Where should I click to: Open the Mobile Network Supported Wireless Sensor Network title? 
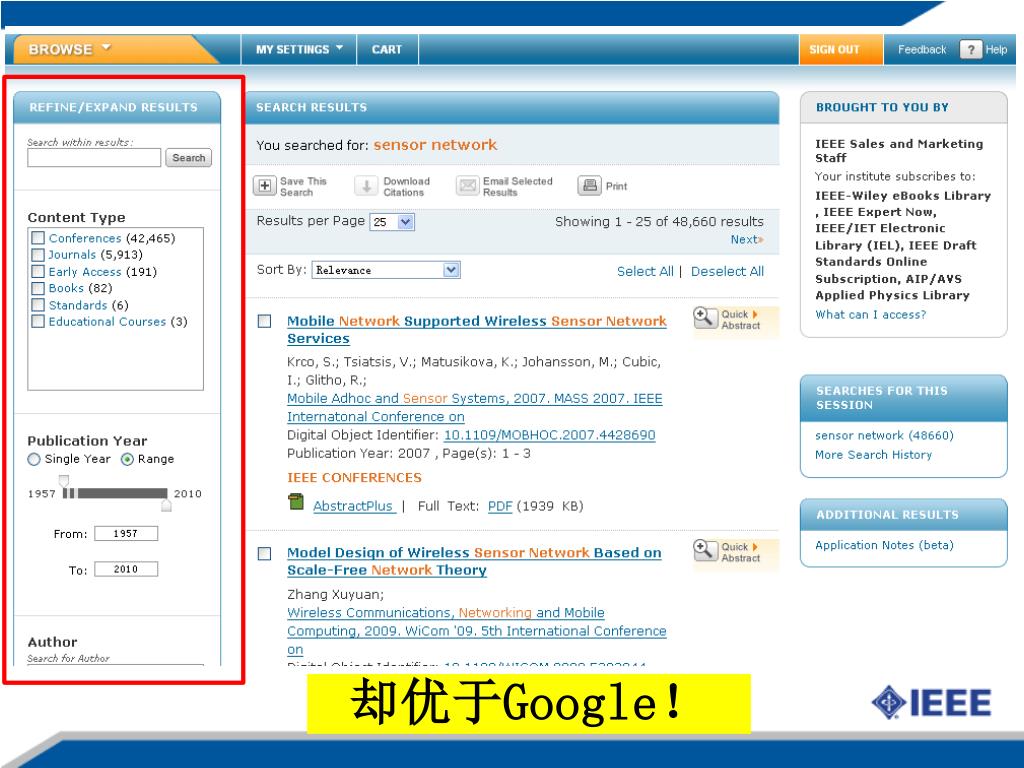(477, 330)
